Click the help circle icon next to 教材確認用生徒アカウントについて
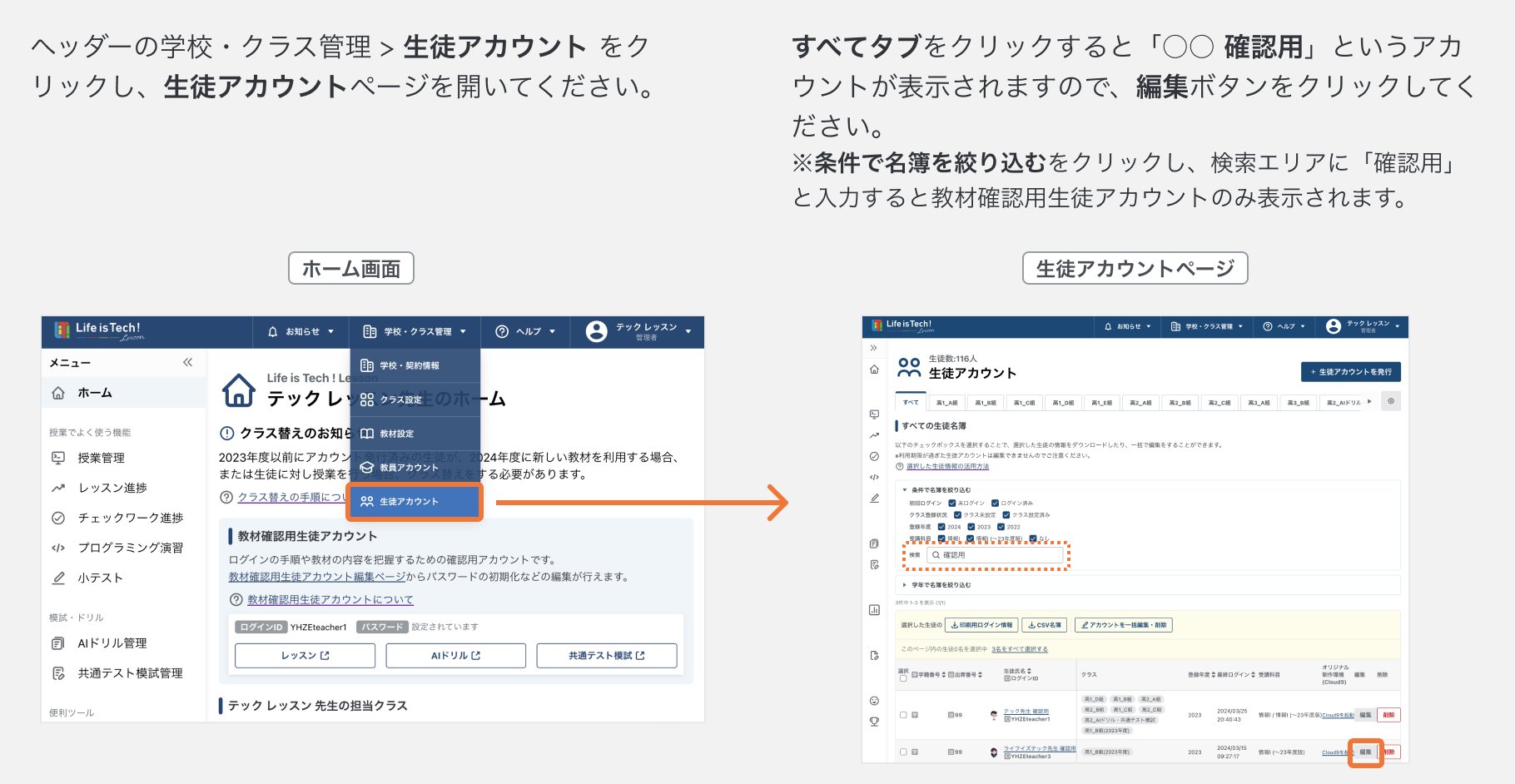The width and height of the screenshot is (1515, 784). (x=236, y=599)
